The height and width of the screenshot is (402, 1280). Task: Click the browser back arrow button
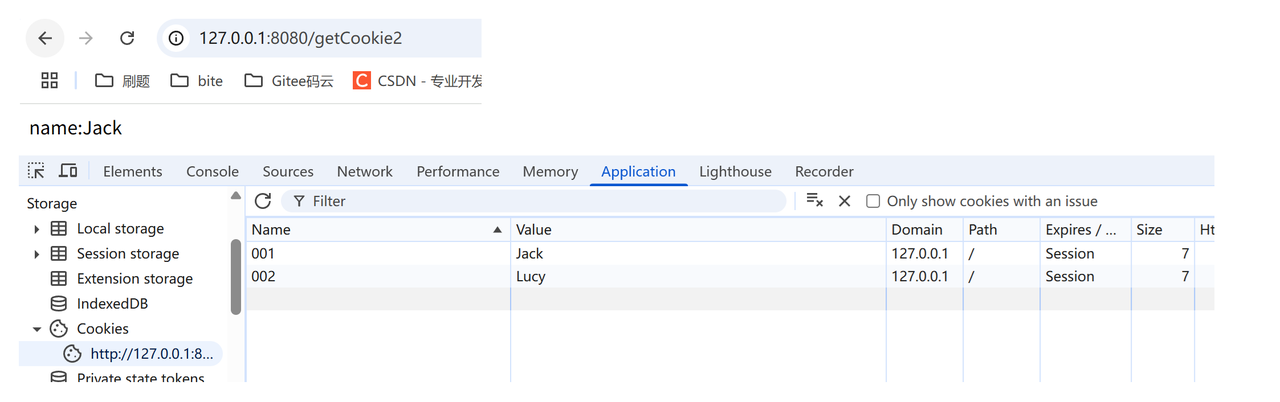45,39
